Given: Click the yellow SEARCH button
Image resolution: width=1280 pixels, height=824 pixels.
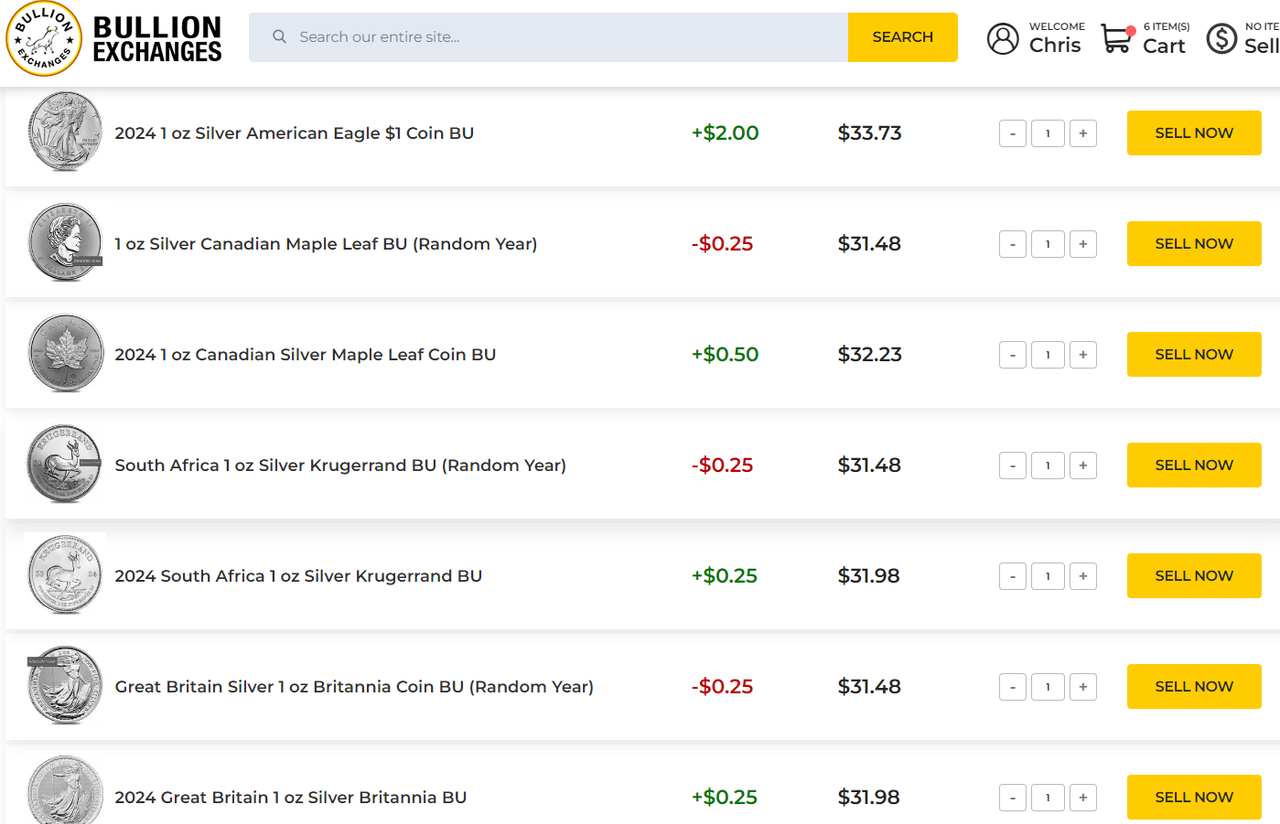Looking at the screenshot, I should [903, 37].
